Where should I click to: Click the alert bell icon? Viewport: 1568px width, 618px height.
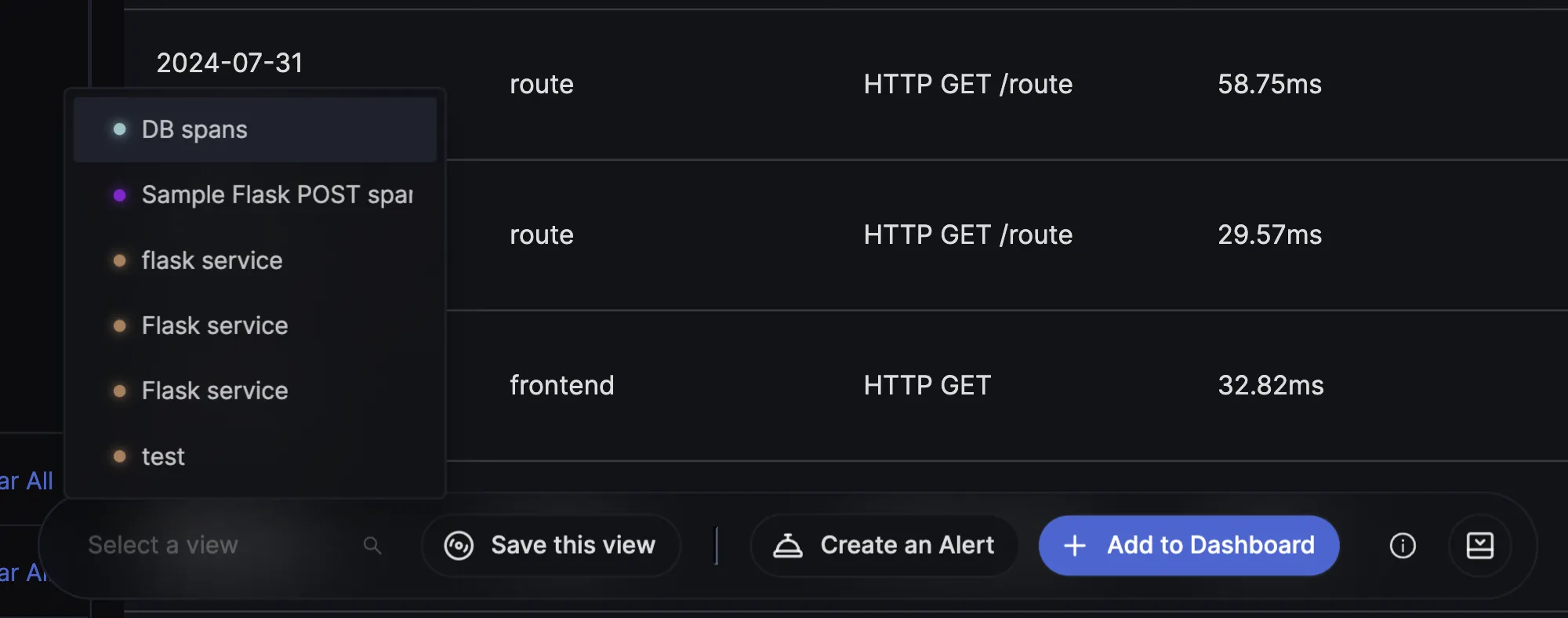click(x=788, y=545)
